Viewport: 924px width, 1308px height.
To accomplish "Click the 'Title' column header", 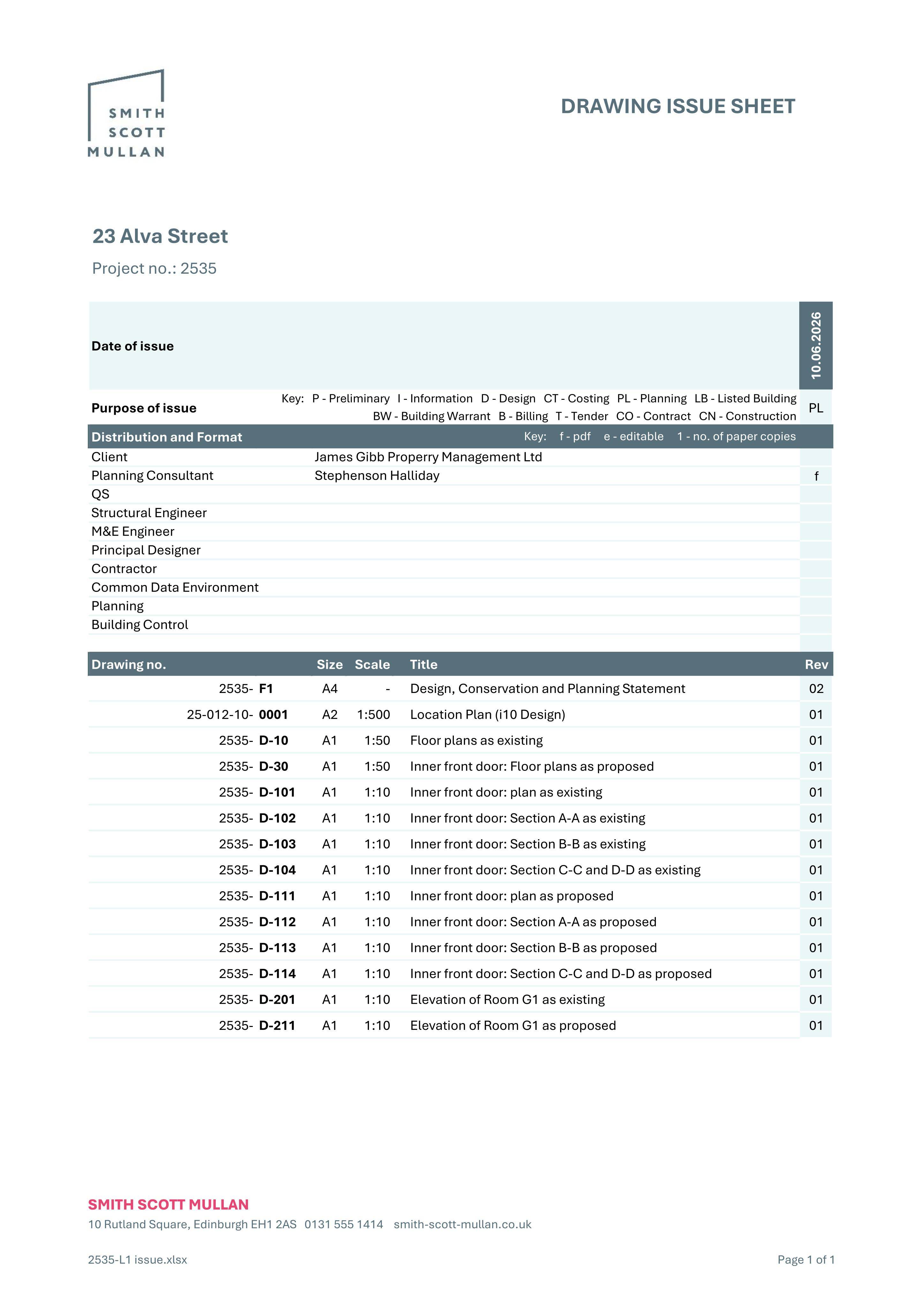I will tap(424, 665).
